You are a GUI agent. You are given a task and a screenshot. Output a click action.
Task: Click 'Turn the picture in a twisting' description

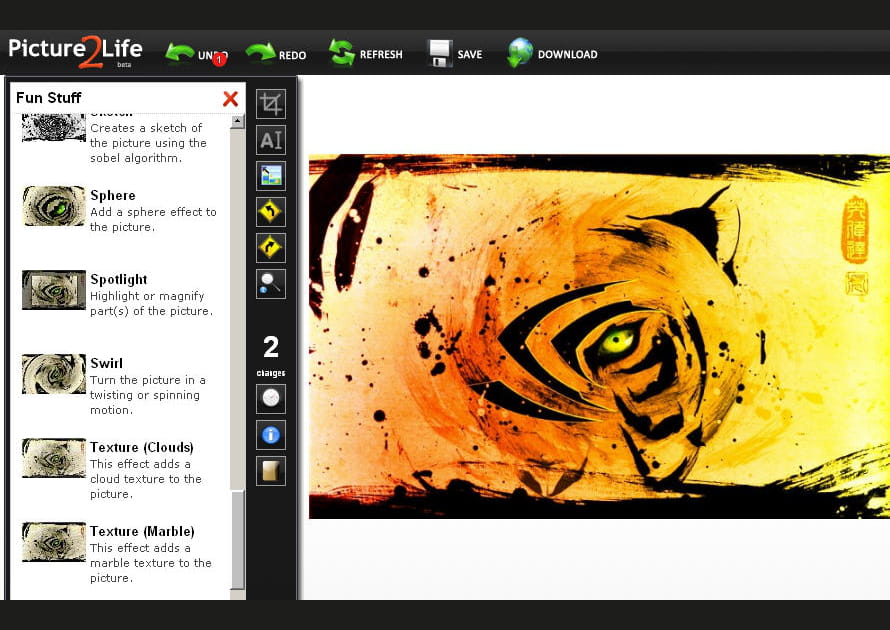pos(148,395)
